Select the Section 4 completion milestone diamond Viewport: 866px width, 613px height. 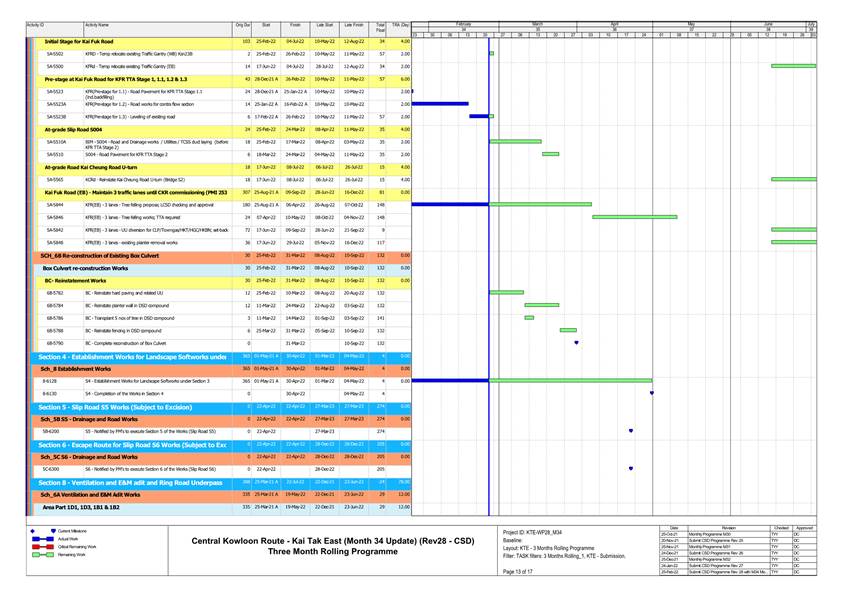651,393
